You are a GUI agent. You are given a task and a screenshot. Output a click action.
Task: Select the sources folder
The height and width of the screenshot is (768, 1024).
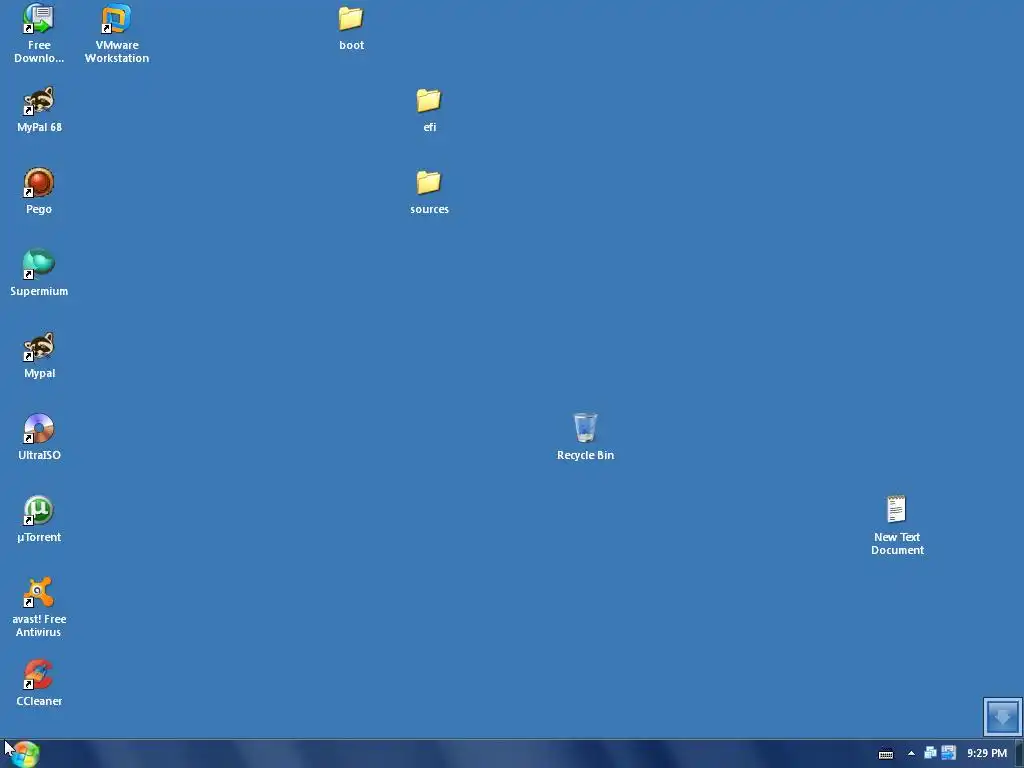[x=429, y=192]
